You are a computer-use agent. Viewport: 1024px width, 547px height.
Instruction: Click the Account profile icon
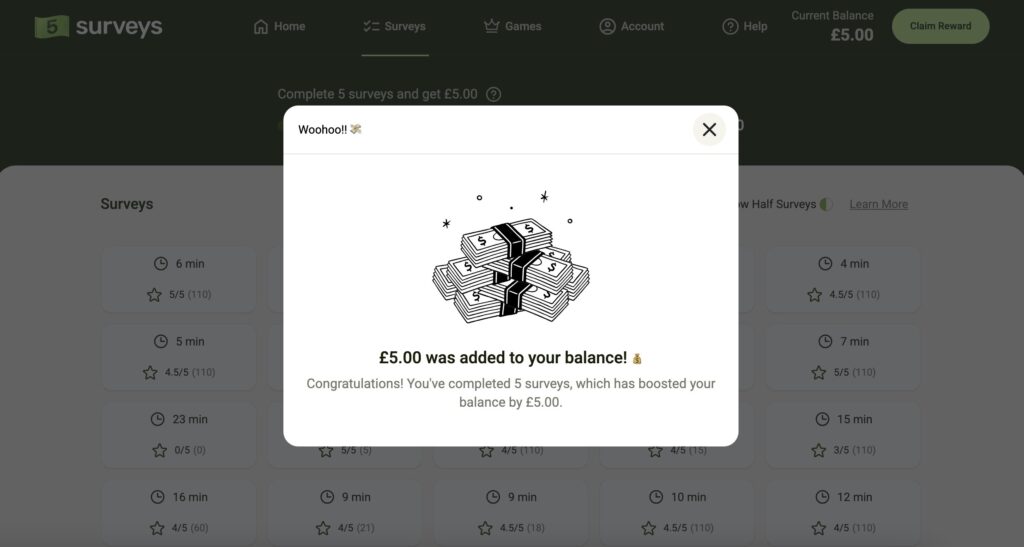pos(607,26)
